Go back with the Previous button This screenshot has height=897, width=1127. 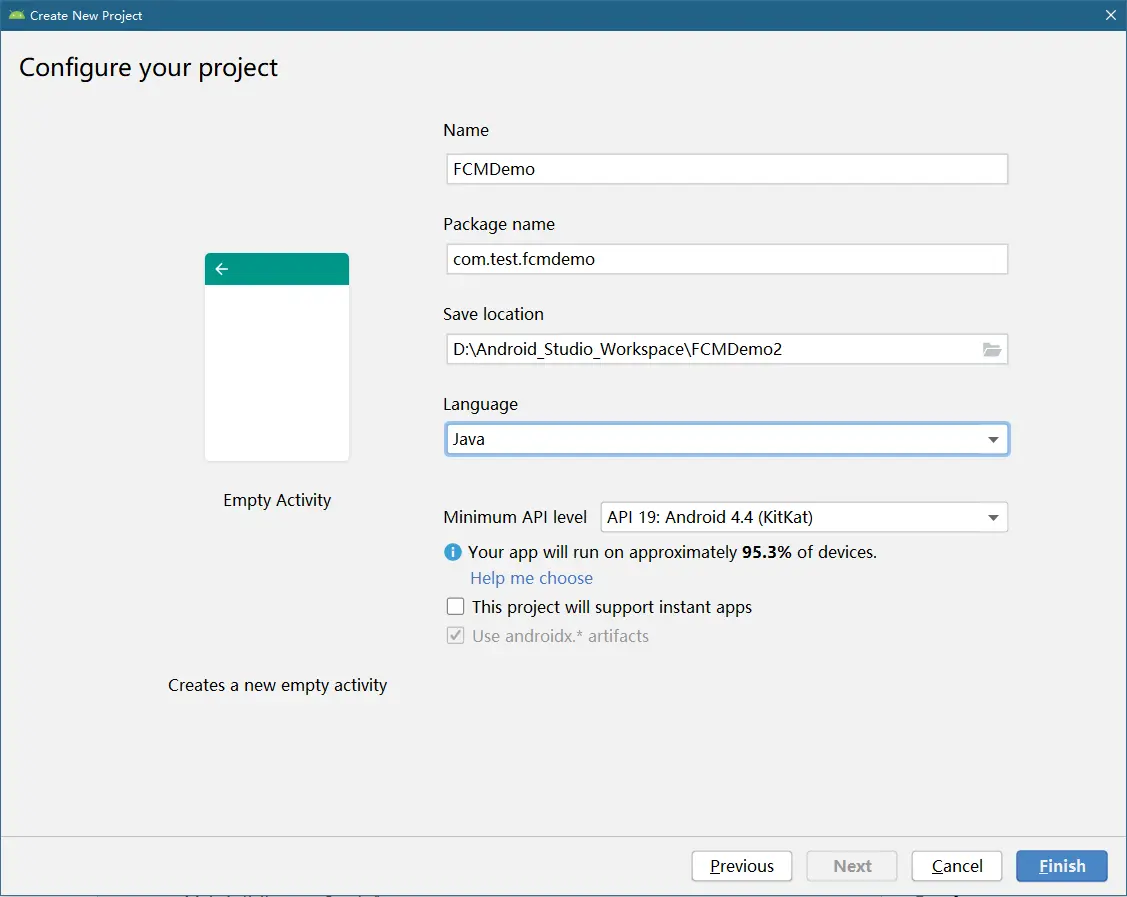click(x=741, y=866)
